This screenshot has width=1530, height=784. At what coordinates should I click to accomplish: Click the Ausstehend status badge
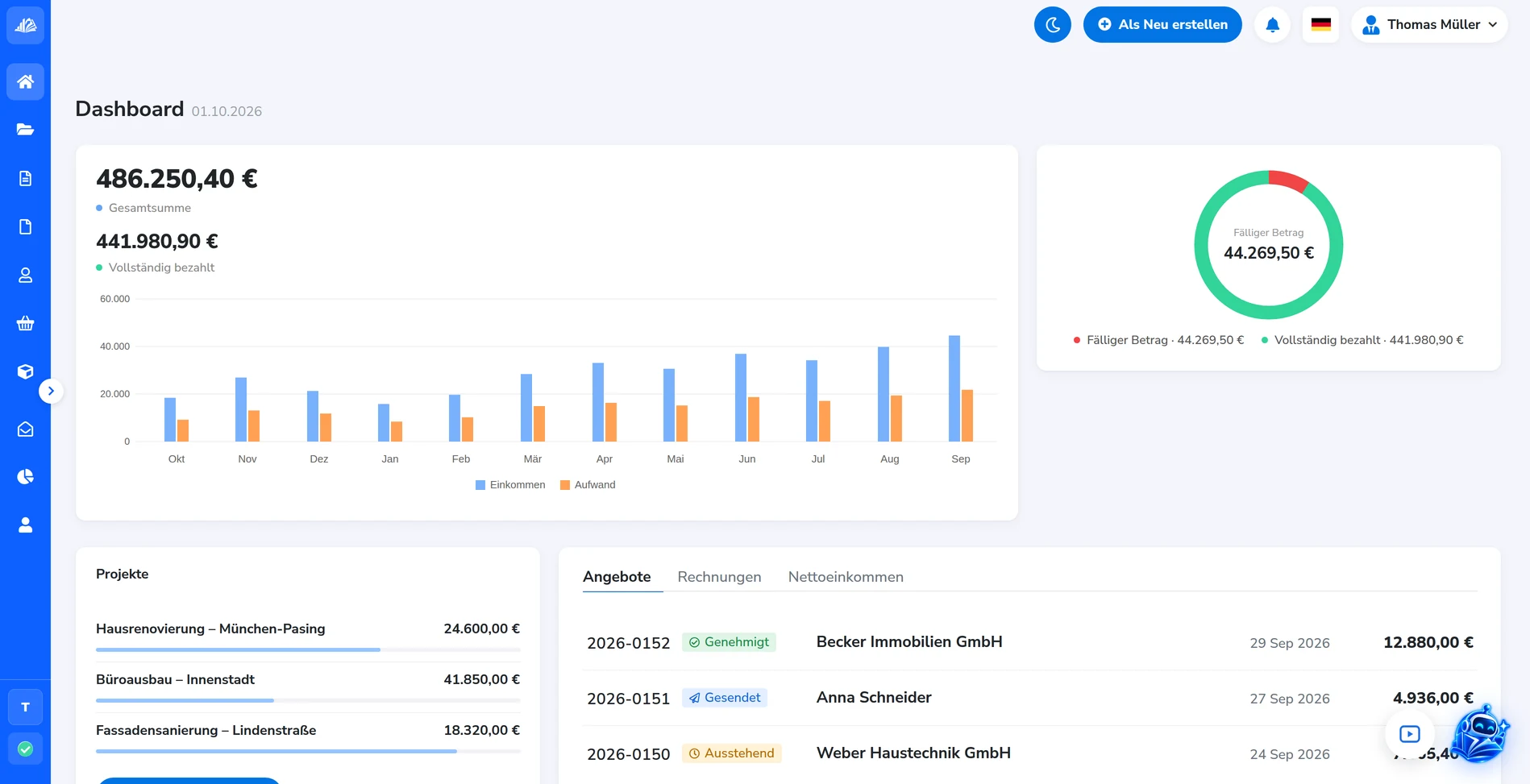click(x=732, y=753)
